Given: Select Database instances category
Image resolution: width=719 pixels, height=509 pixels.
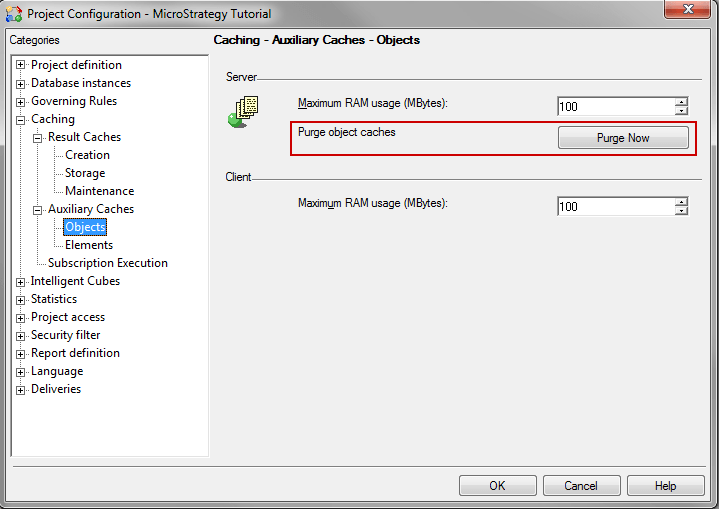Looking at the screenshot, I should coord(81,83).
